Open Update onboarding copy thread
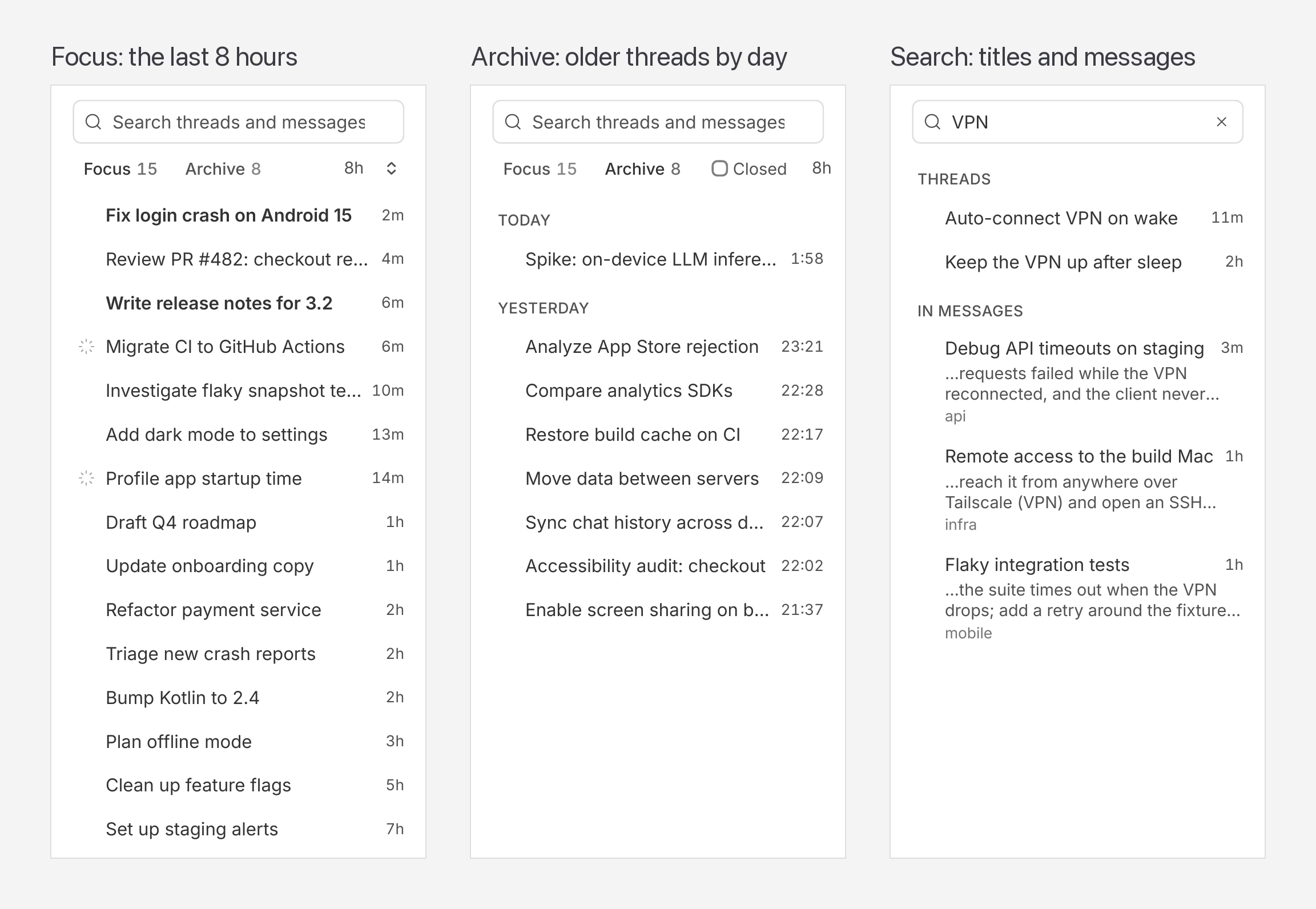Viewport: 1316px width, 909px height. [239, 566]
